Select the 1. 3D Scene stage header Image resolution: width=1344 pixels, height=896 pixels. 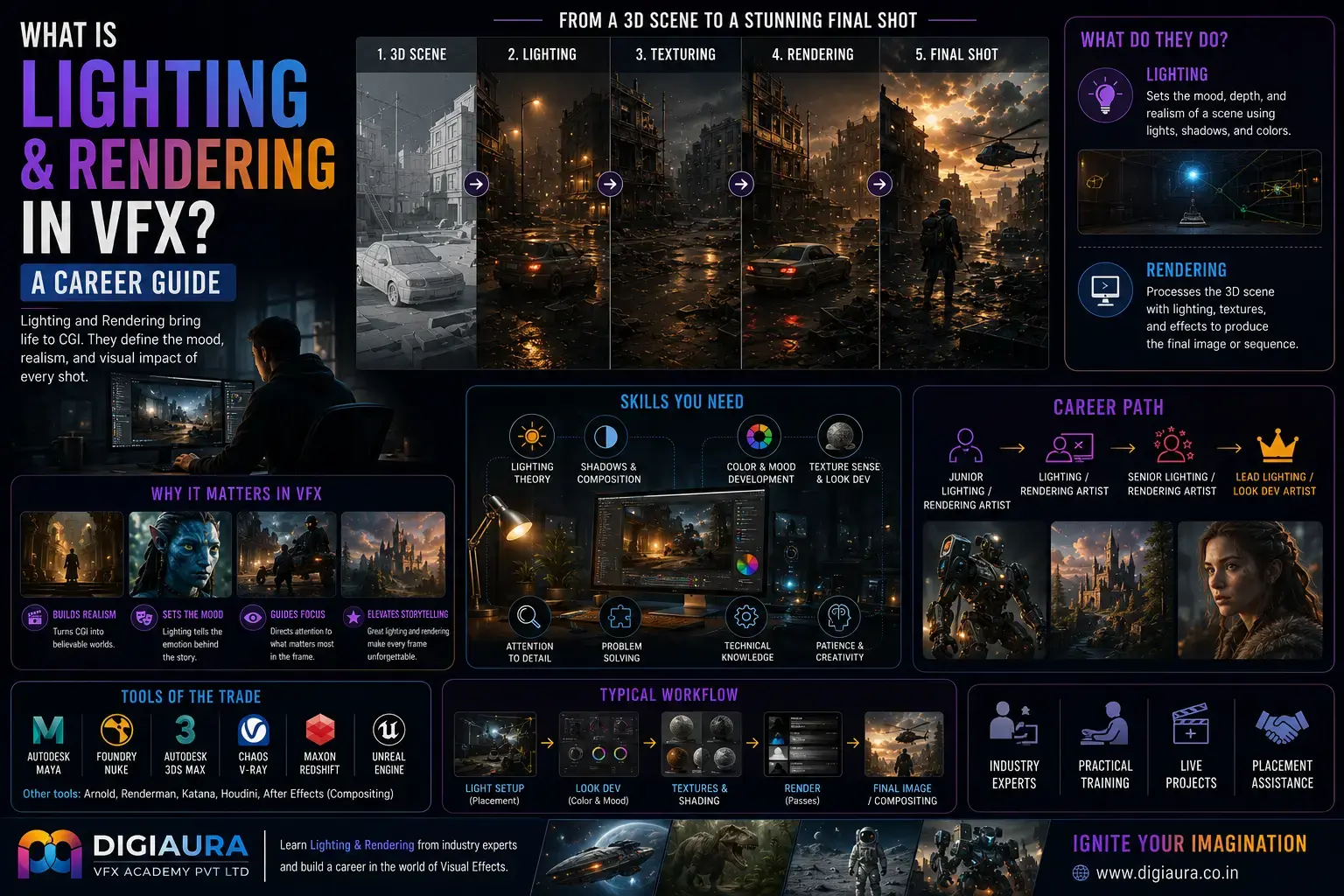tap(411, 54)
